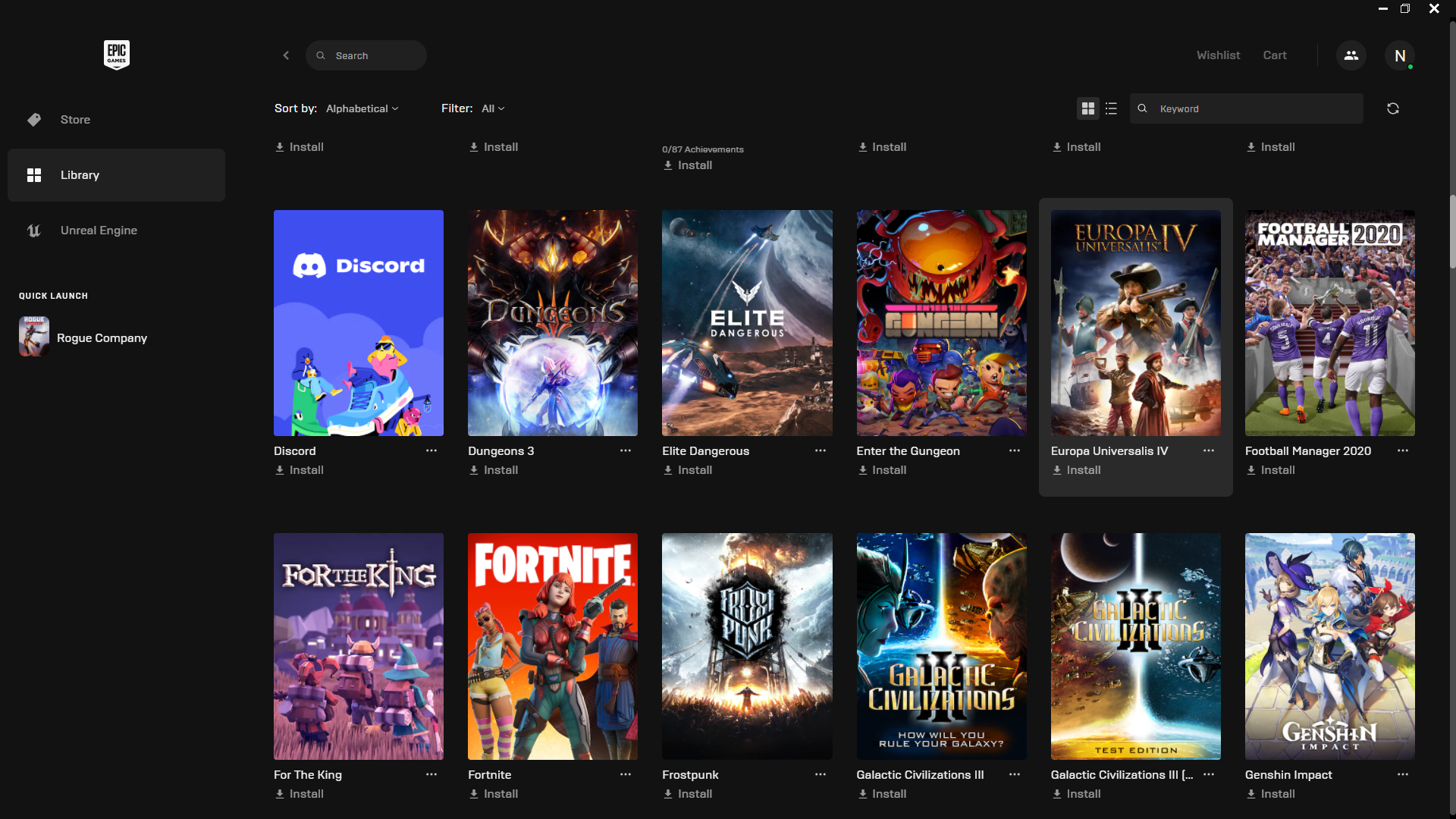Open Europa Universalis IV options menu
Viewport: 1456px width, 819px height.
(x=1208, y=450)
